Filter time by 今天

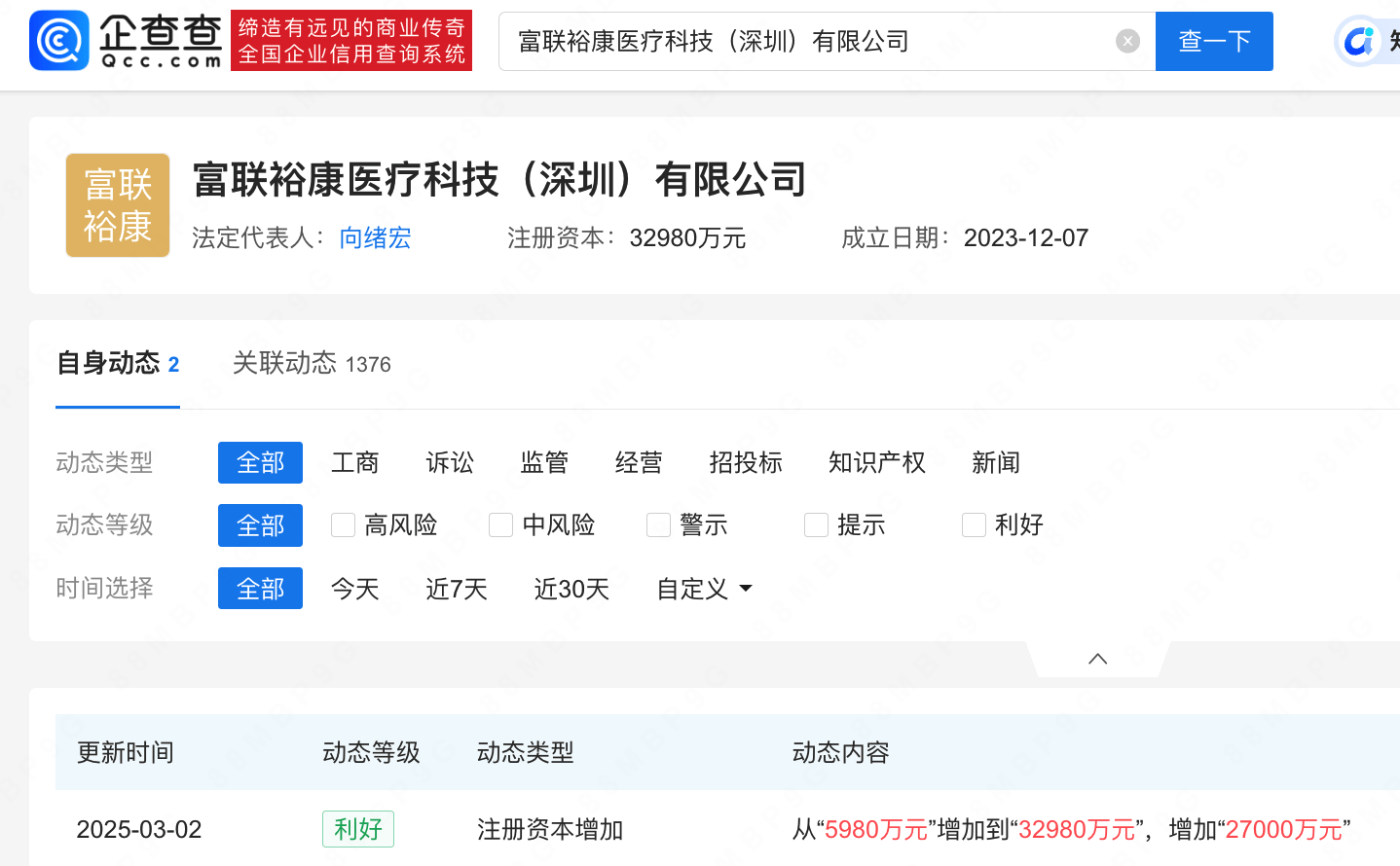coord(354,589)
